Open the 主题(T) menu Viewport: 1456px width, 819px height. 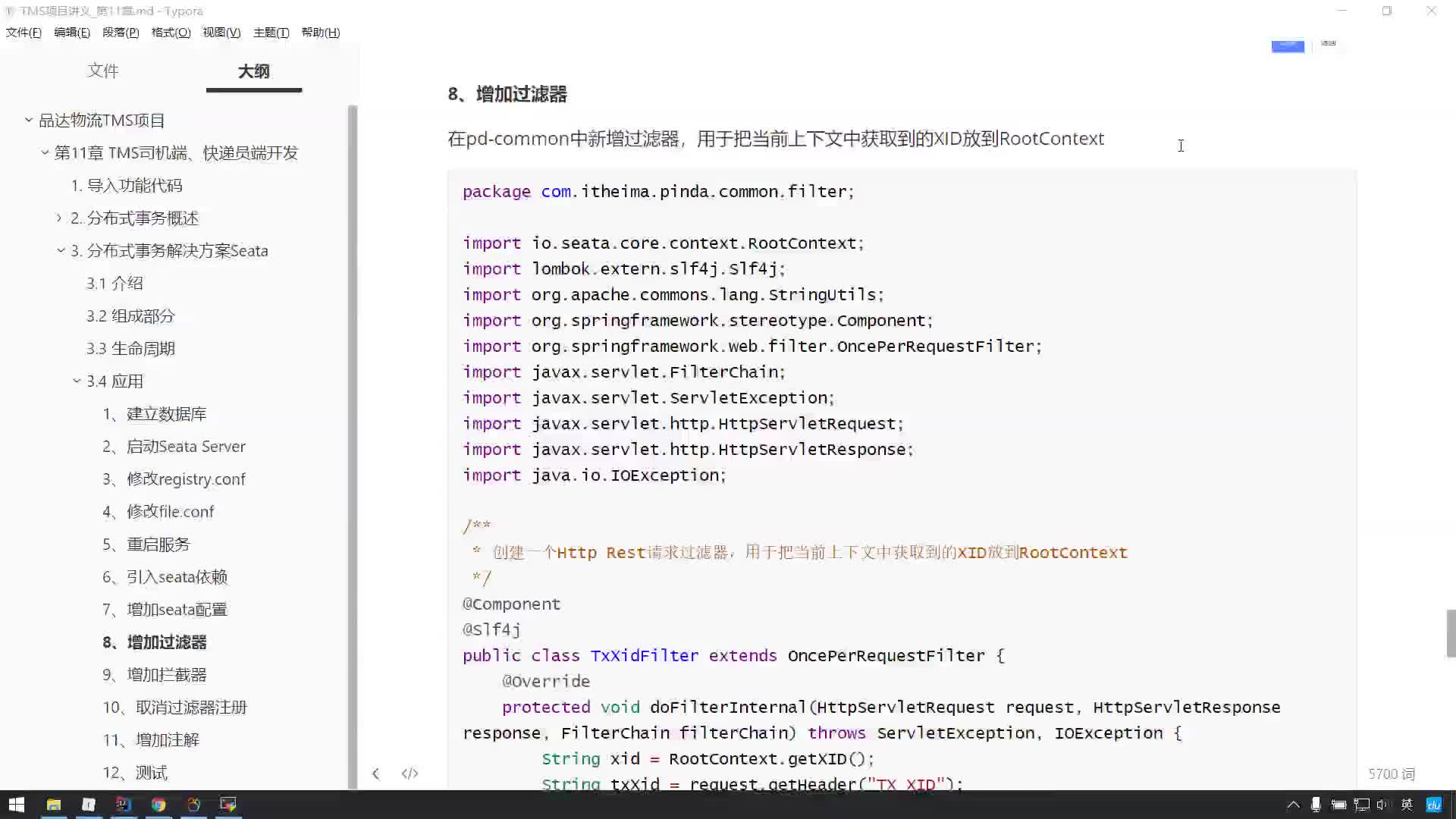pyautogui.click(x=271, y=33)
